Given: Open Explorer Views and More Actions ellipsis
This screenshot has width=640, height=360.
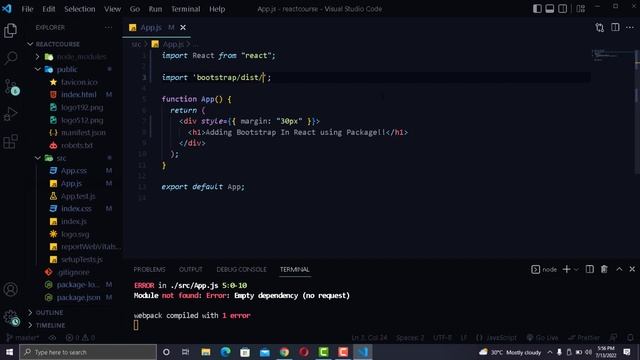Looking at the screenshot, I should coord(108,27).
